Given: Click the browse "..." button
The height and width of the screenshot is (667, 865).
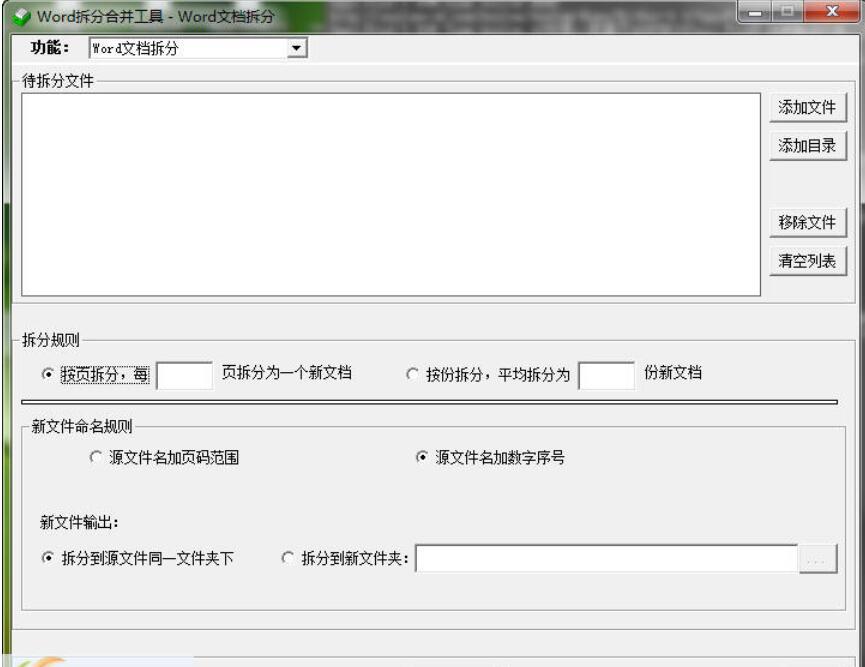Looking at the screenshot, I should coord(818,559).
